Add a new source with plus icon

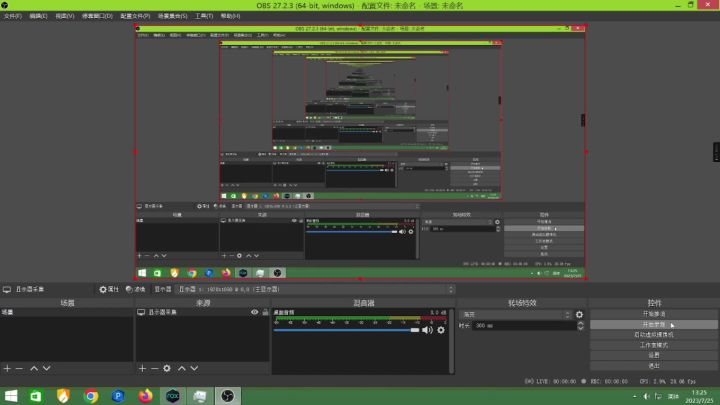point(142,368)
